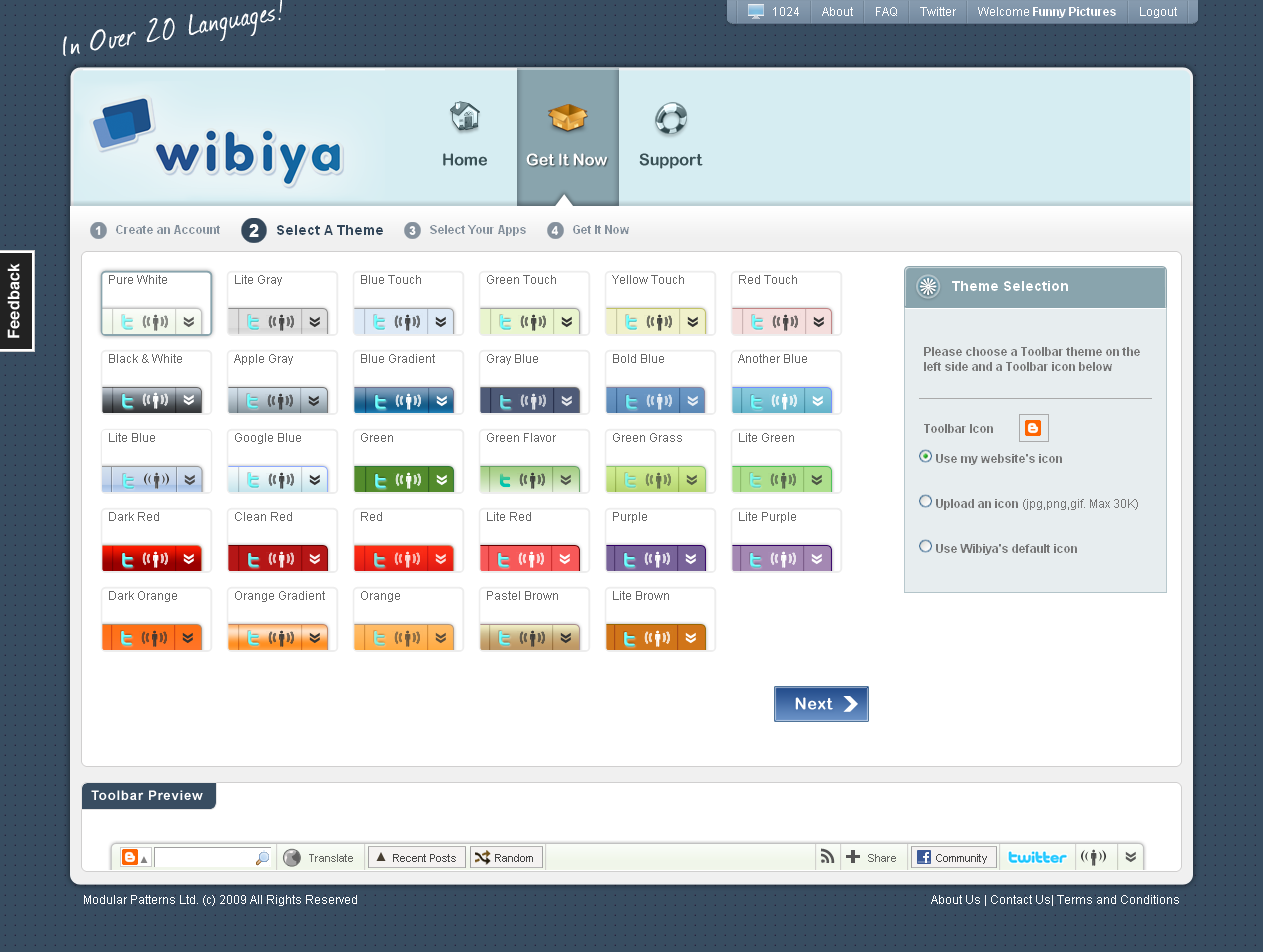The image size is (1263, 952).
Task: Open Twitter link in top menu
Action: coord(938,12)
